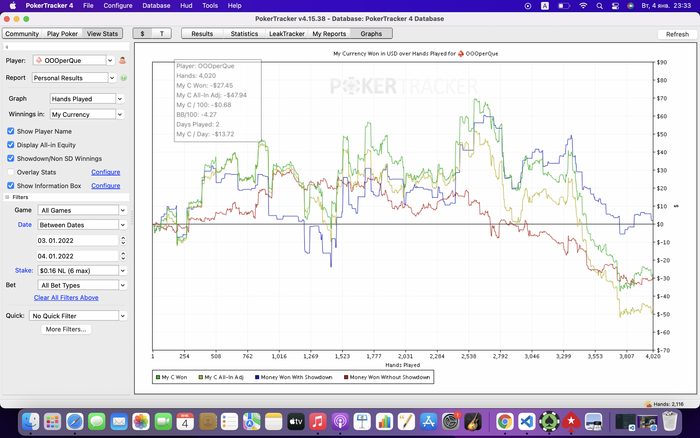The height and width of the screenshot is (438, 700).
Task: Open Reminders from the Dock
Action: 229,421
